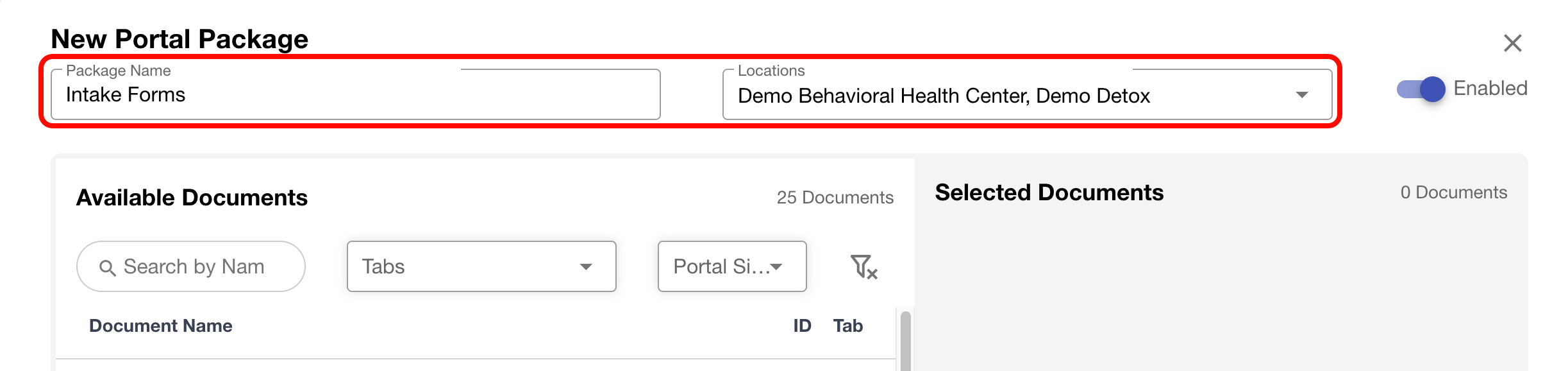The height and width of the screenshot is (371, 1568).
Task: Click the Tabs dropdown caret
Action: pyautogui.click(x=585, y=267)
